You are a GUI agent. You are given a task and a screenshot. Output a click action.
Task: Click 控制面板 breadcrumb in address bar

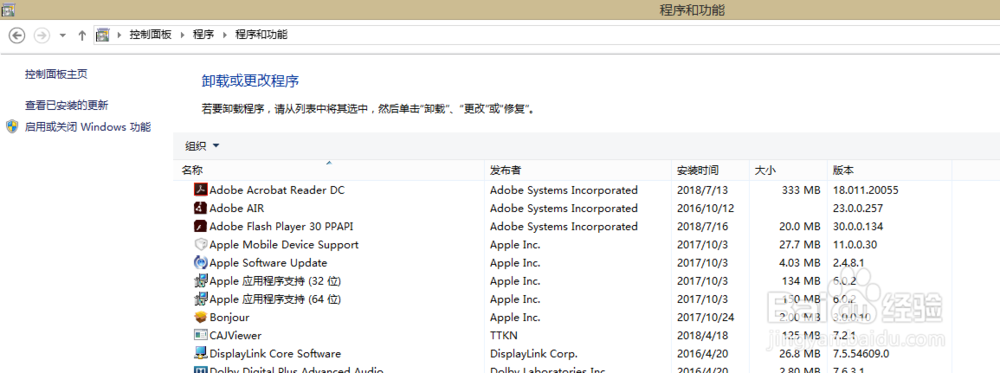[x=151, y=35]
